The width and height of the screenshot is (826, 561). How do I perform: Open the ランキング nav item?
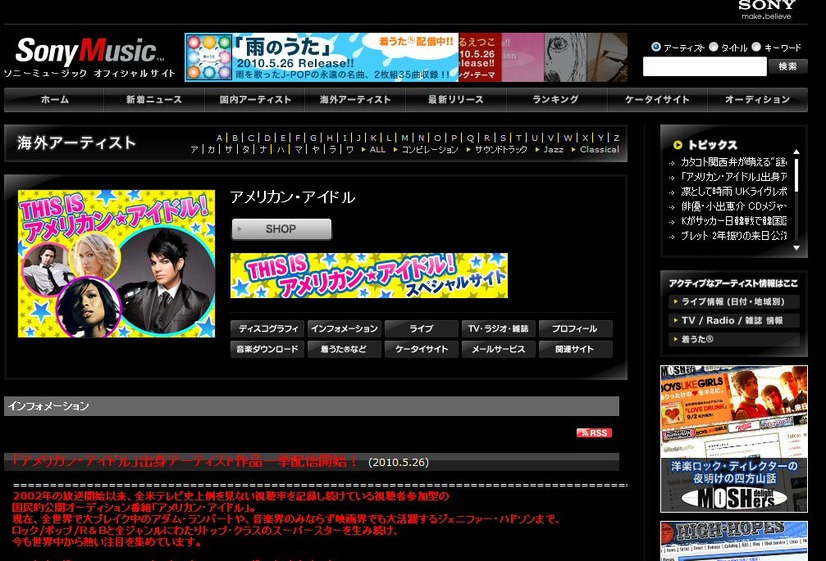[x=556, y=100]
